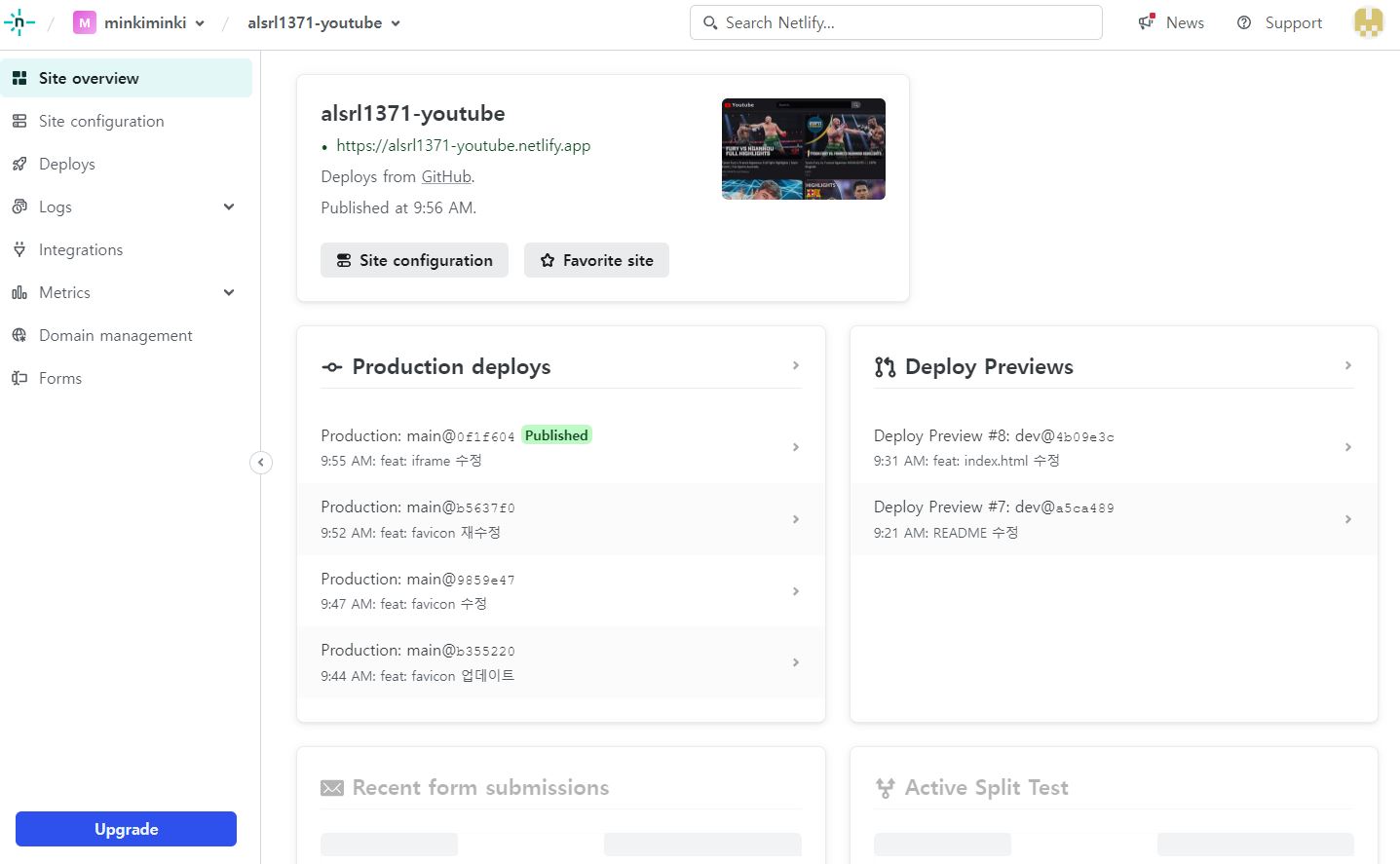Click the Recent form submissions envelope icon

332,788
